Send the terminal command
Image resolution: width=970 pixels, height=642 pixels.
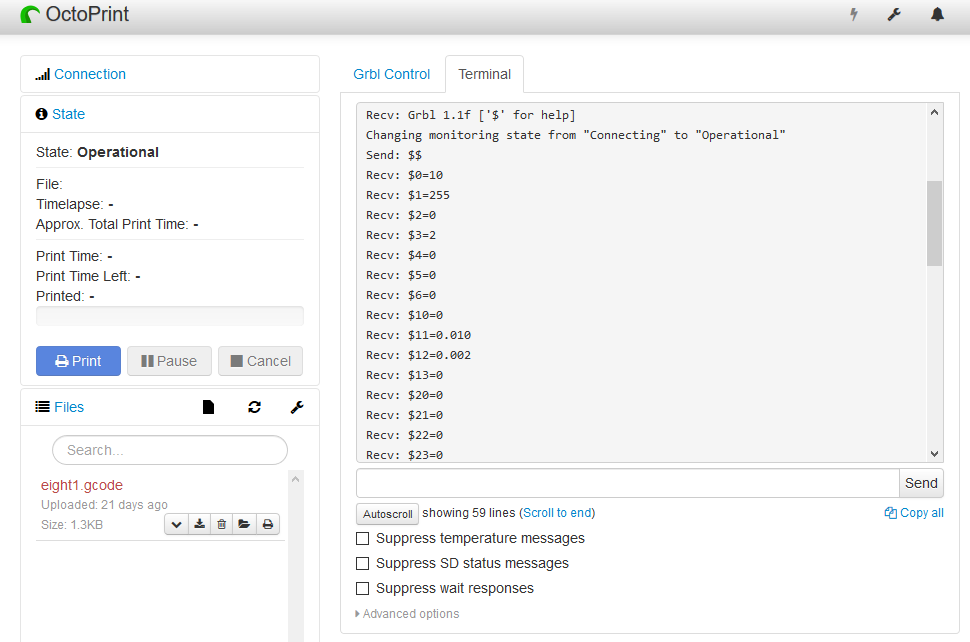click(x=921, y=483)
